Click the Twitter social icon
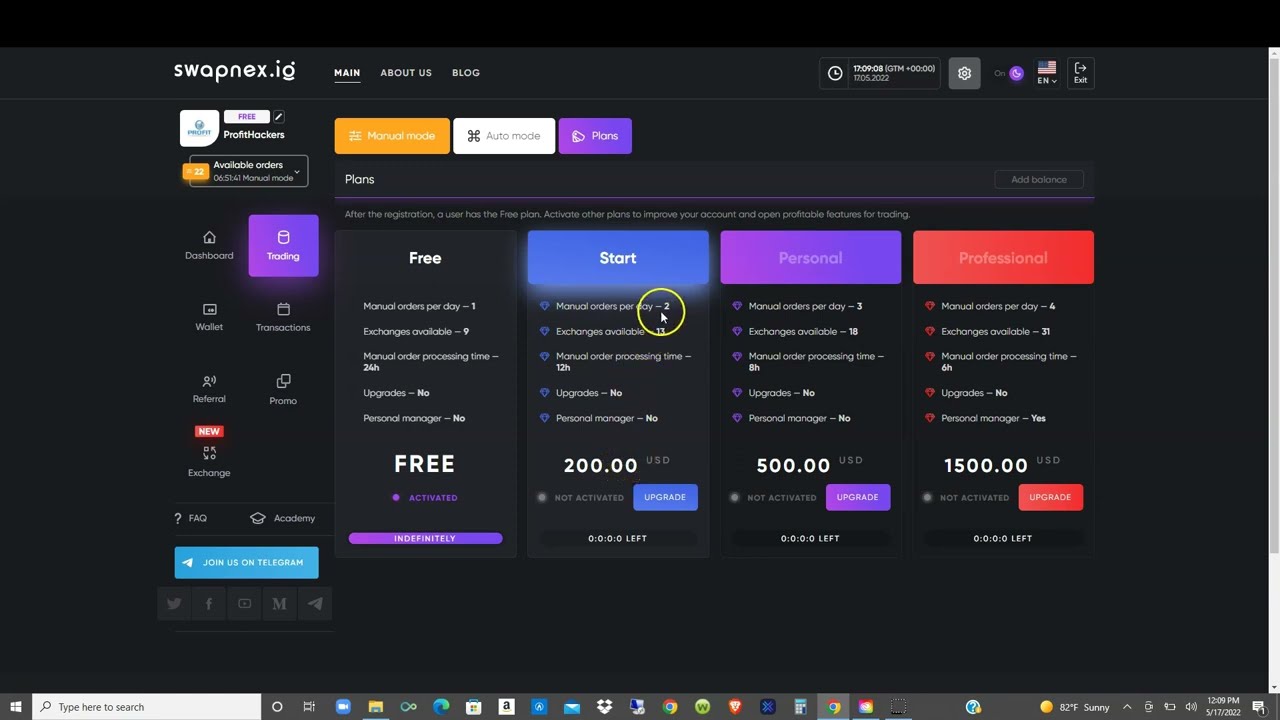 coord(174,603)
